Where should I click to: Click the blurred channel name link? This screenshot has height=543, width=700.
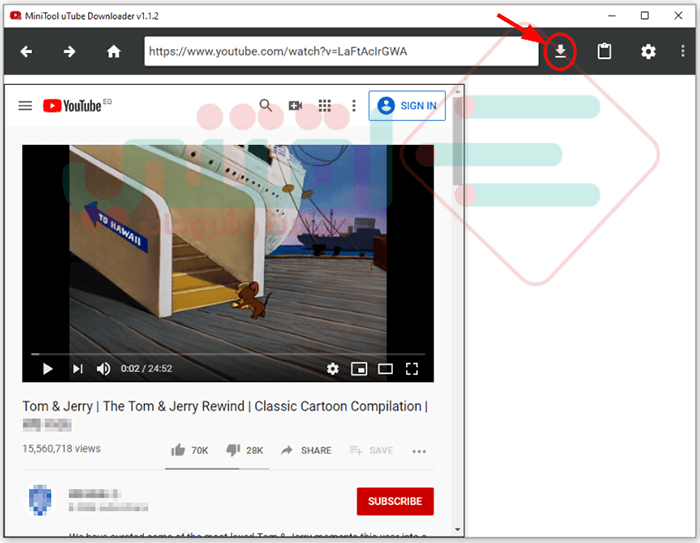[95, 493]
